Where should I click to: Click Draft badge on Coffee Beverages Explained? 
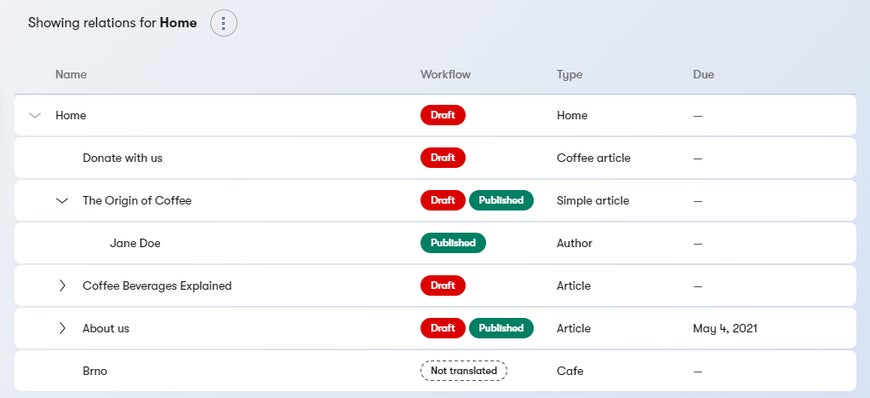[443, 285]
